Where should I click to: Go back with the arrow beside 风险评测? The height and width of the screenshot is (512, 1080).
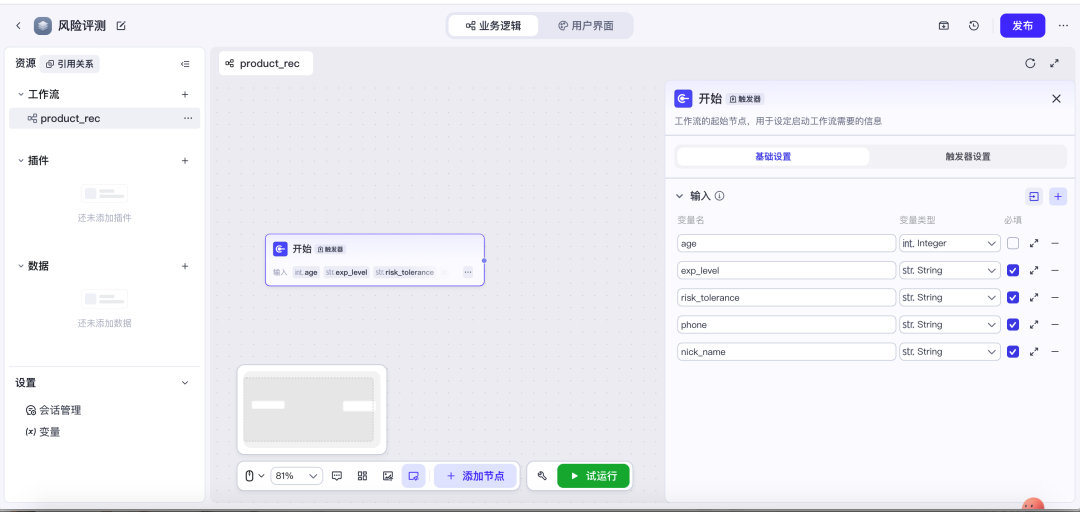tap(19, 26)
